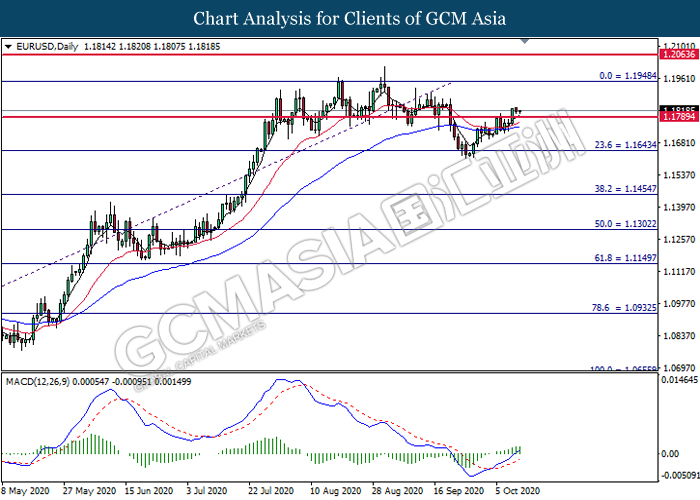Click the 0.0 = 1.19484 Fibonacci label

point(628,76)
